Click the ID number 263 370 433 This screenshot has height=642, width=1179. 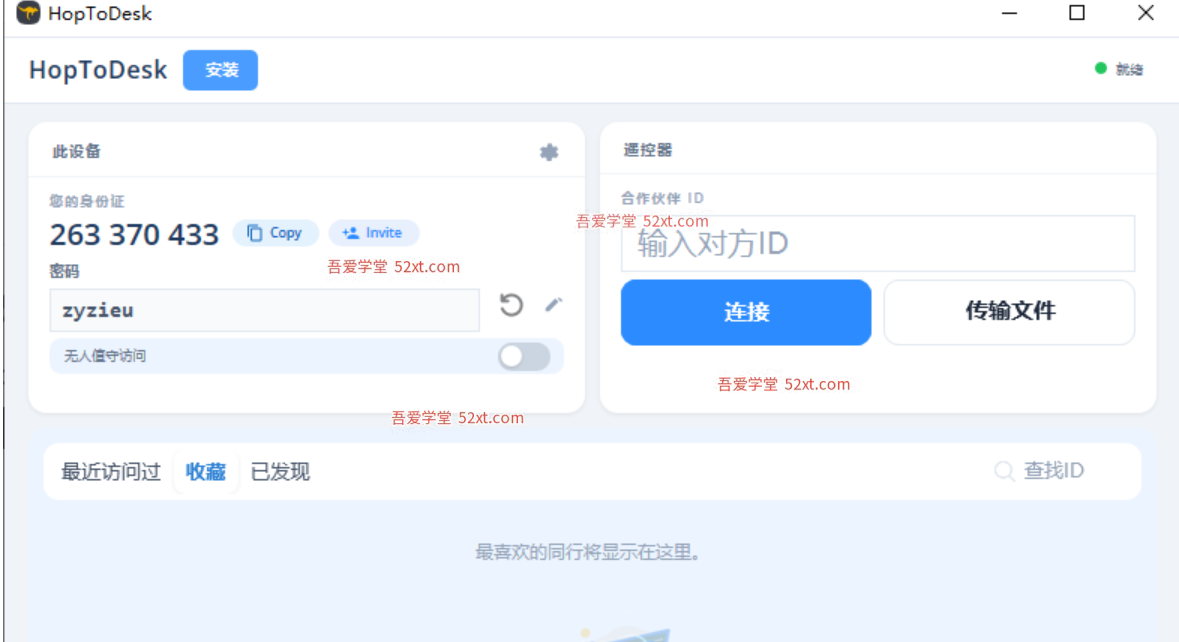coord(134,235)
